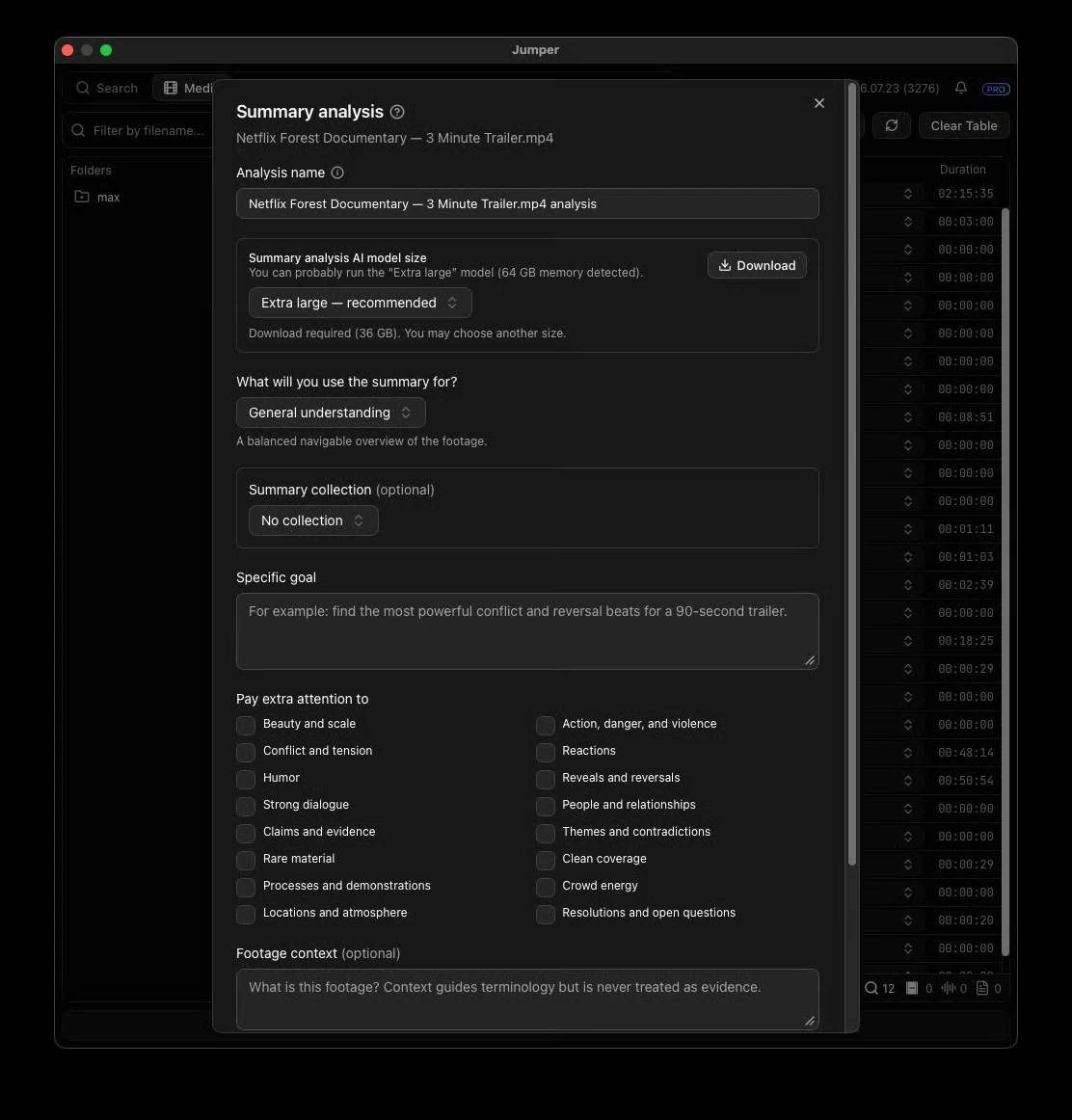Enable Rare material checkbox

(x=246, y=860)
